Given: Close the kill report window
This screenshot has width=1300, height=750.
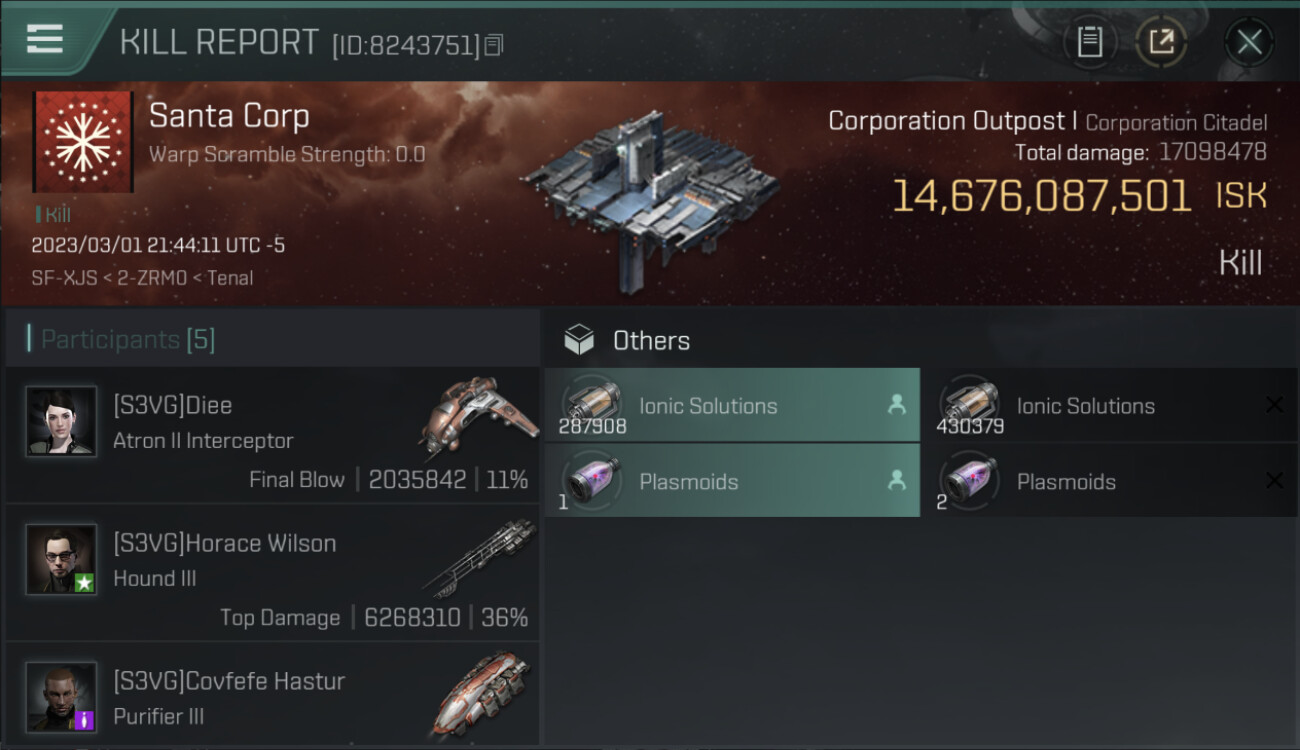Looking at the screenshot, I should pyautogui.click(x=1249, y=42).
